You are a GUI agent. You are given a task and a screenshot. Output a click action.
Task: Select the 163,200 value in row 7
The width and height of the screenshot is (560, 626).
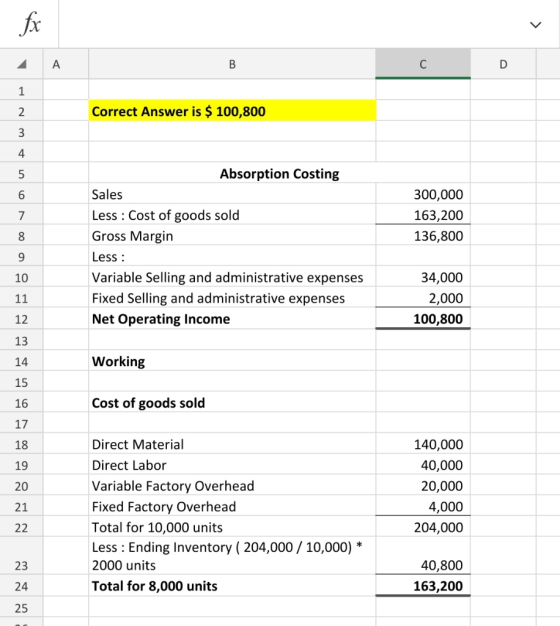(x=423, y=215)
